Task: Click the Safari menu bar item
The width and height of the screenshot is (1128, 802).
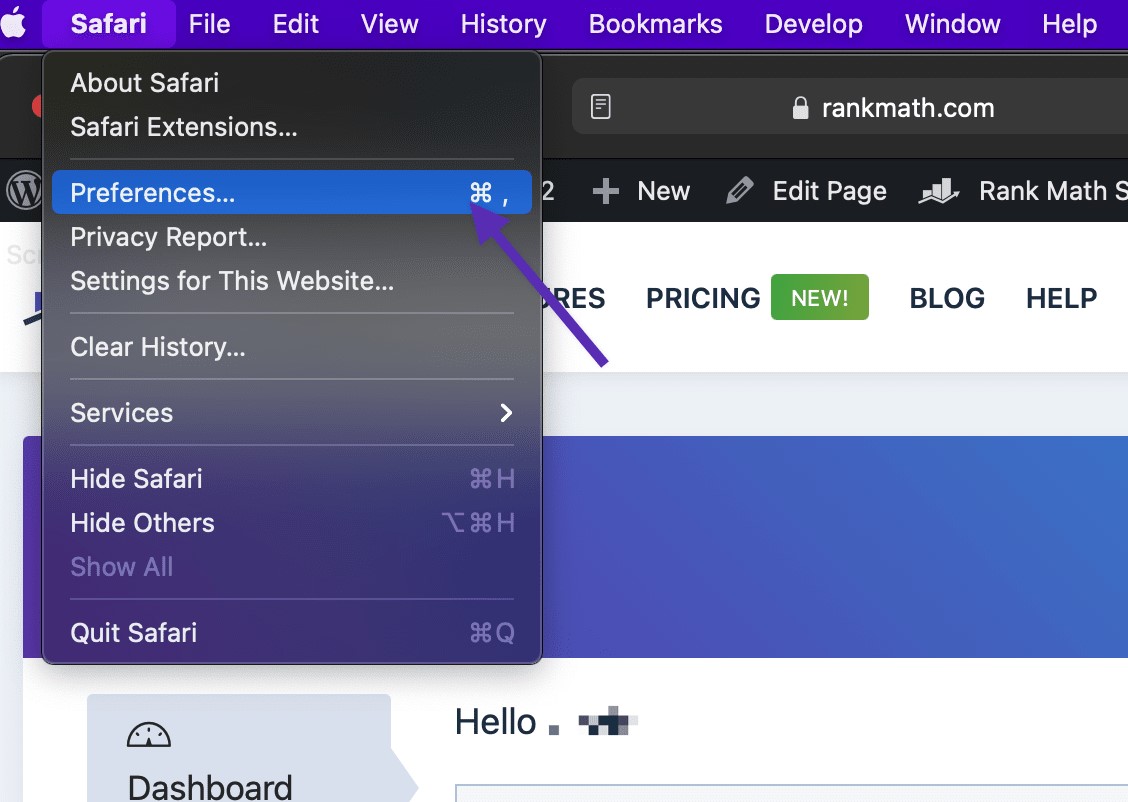Action: (x=109, y=24)
